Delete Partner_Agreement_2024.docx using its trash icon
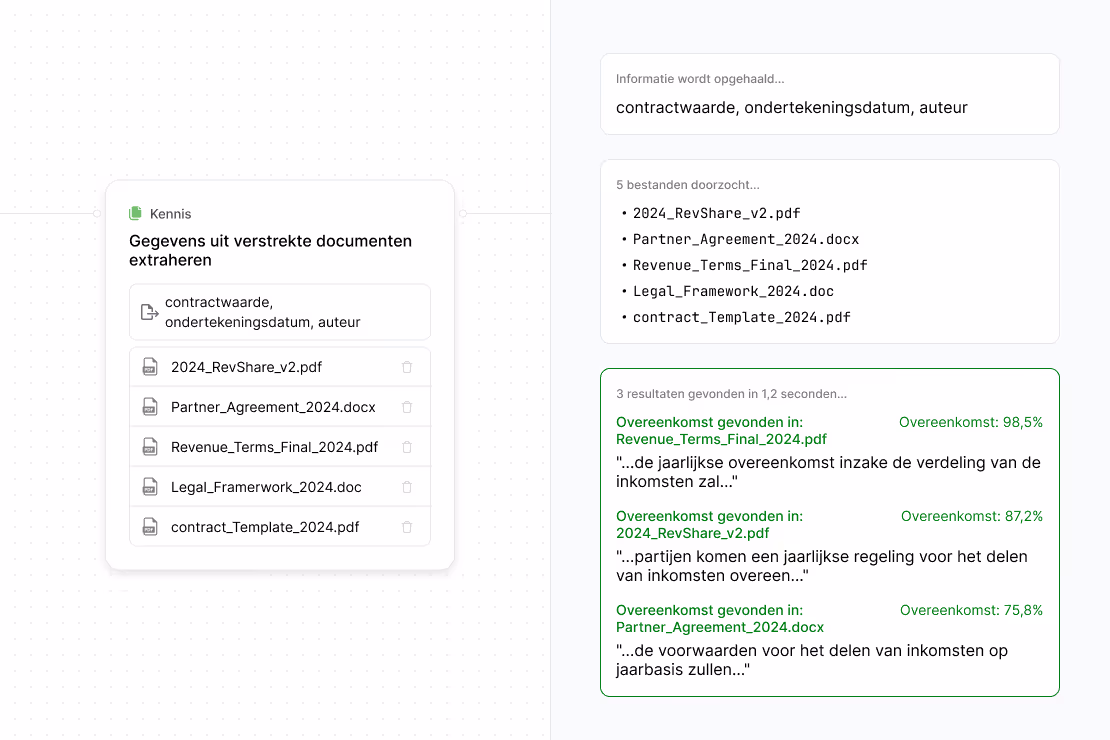Screen dimensions: 1110x740 (x=407, y=406)
